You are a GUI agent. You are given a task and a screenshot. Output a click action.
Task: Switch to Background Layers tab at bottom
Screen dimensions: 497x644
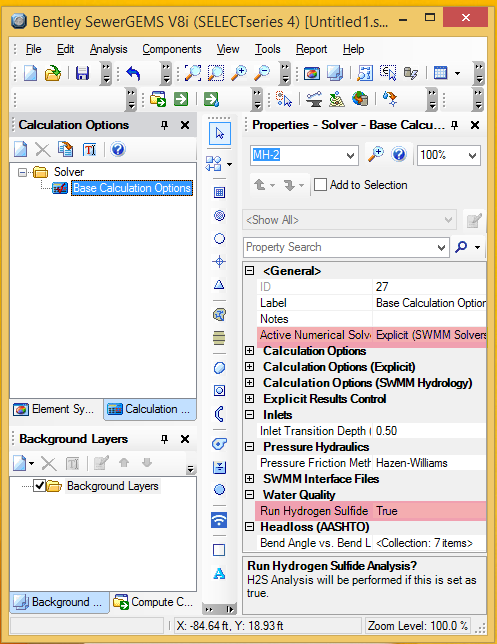[59, 602]
